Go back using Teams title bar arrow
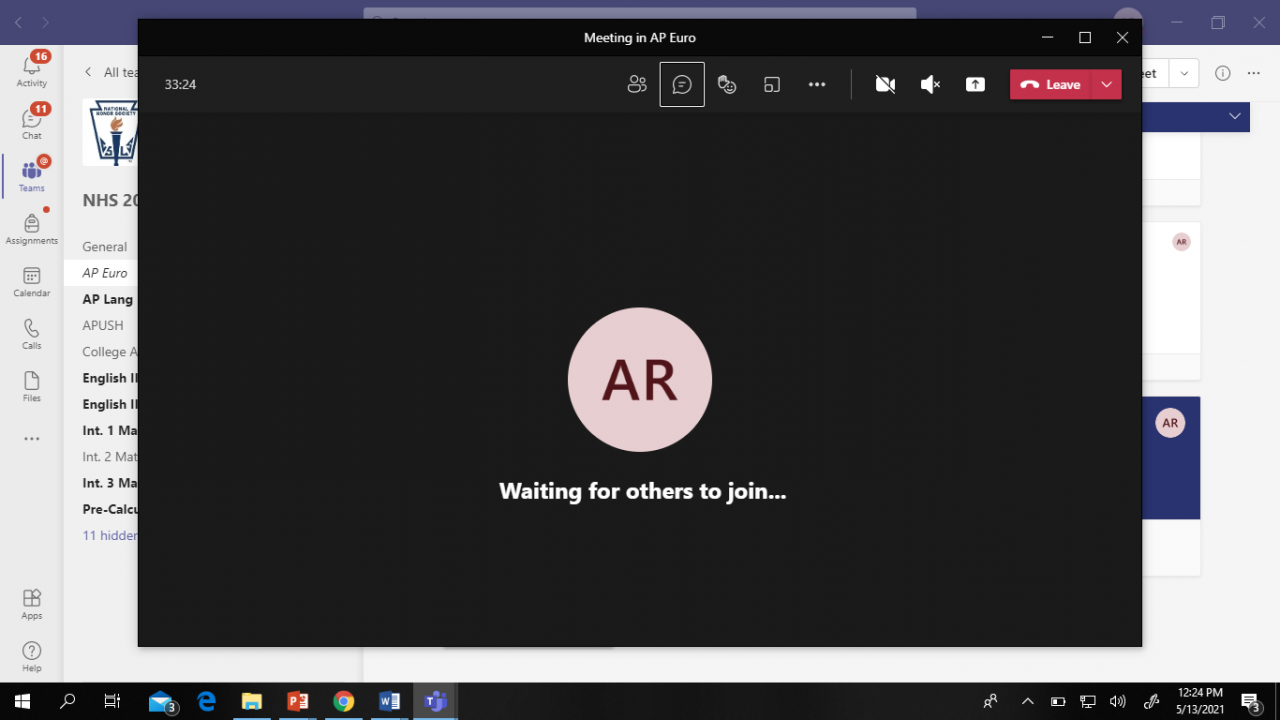The image size is (1280, 720). [x=18, y=22]
